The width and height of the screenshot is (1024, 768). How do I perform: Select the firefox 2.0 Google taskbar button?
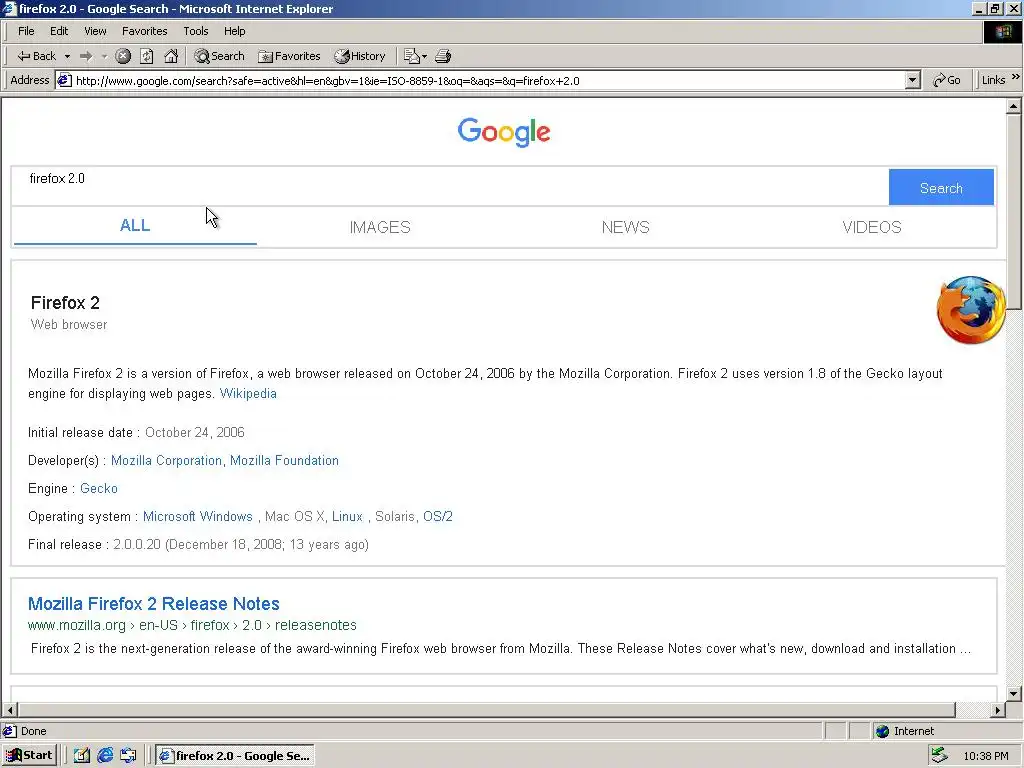[x=235, y=756]
